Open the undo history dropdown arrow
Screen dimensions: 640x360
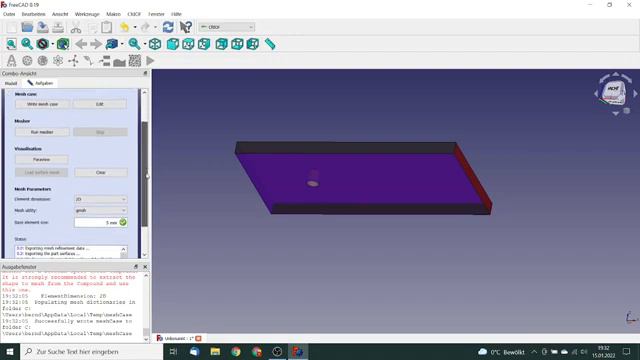[x=135, y=27]
